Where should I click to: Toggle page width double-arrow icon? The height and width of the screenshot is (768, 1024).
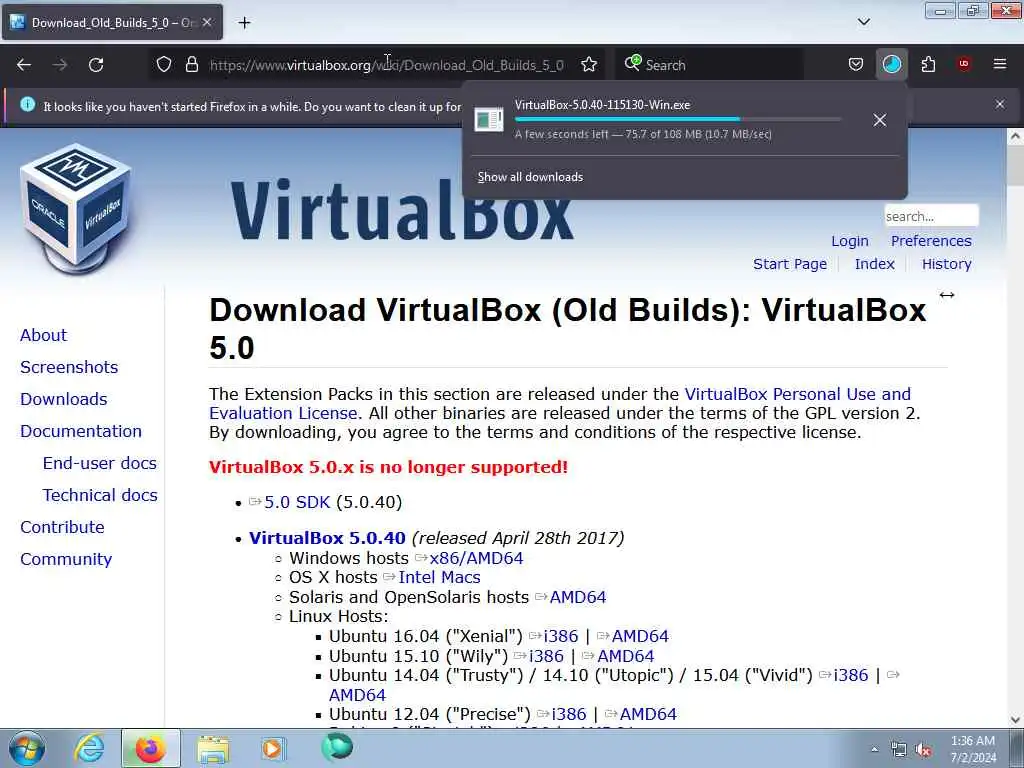click(x=946, y=295)
